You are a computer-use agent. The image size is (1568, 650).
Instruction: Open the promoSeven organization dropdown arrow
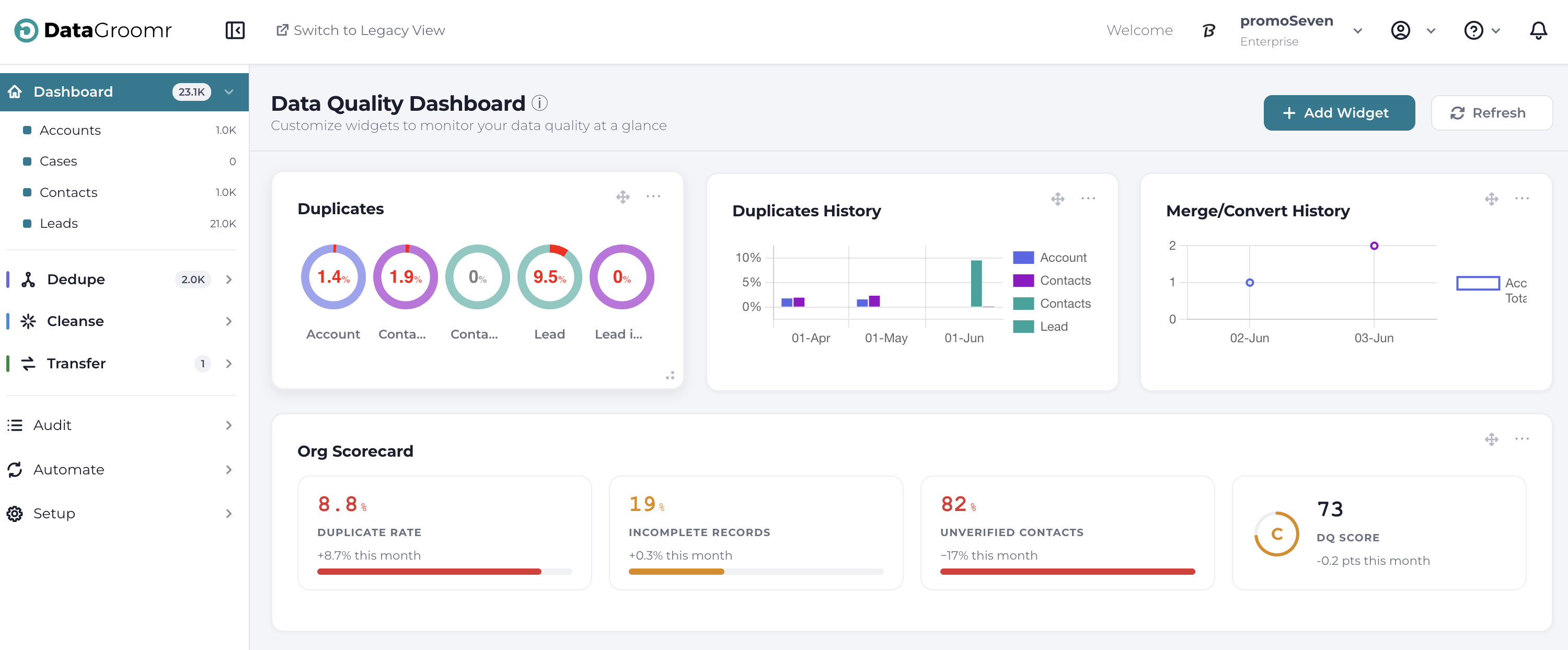[x=1357, y=30]
